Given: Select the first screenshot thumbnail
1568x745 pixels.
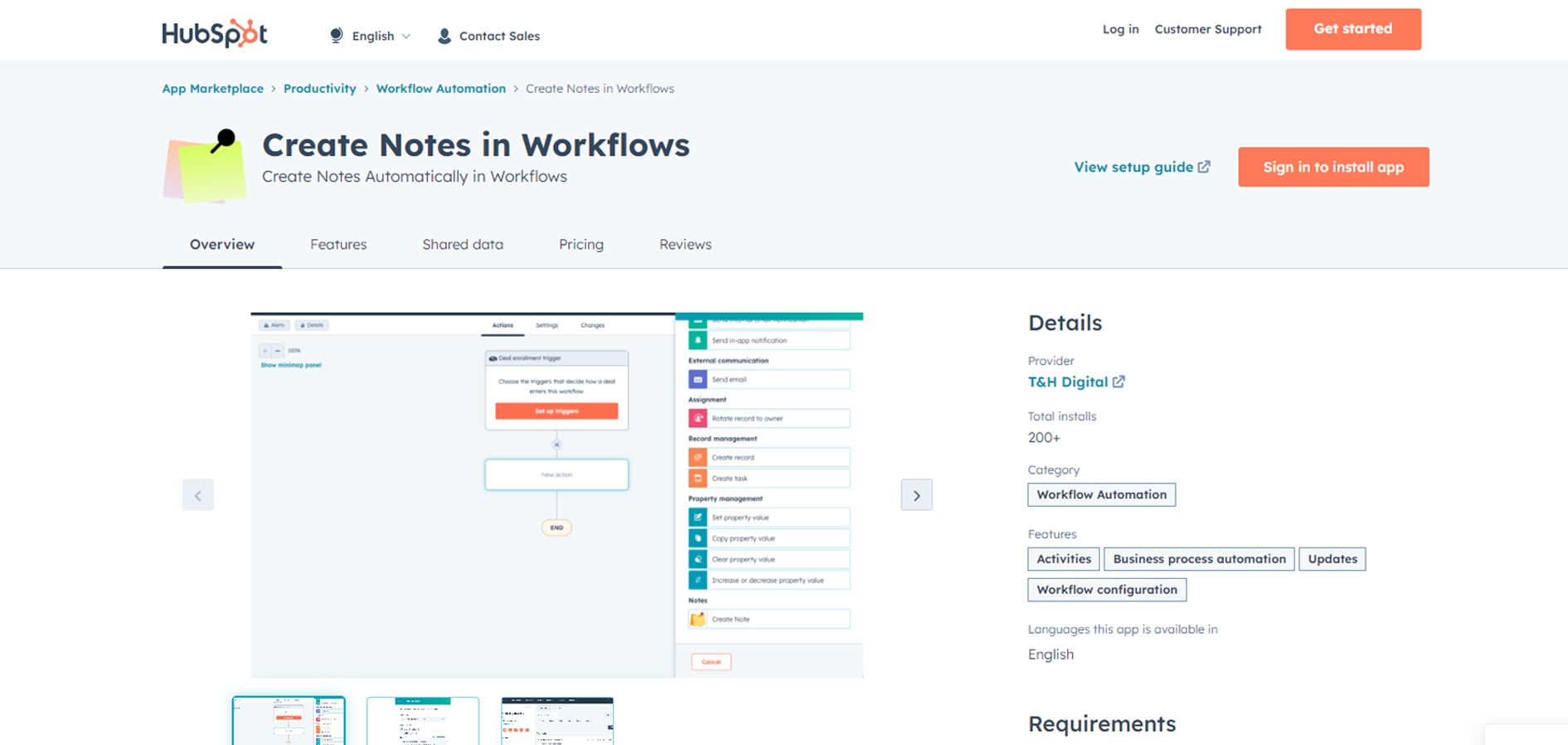Looking at the screenshot, I should point(289,721).
